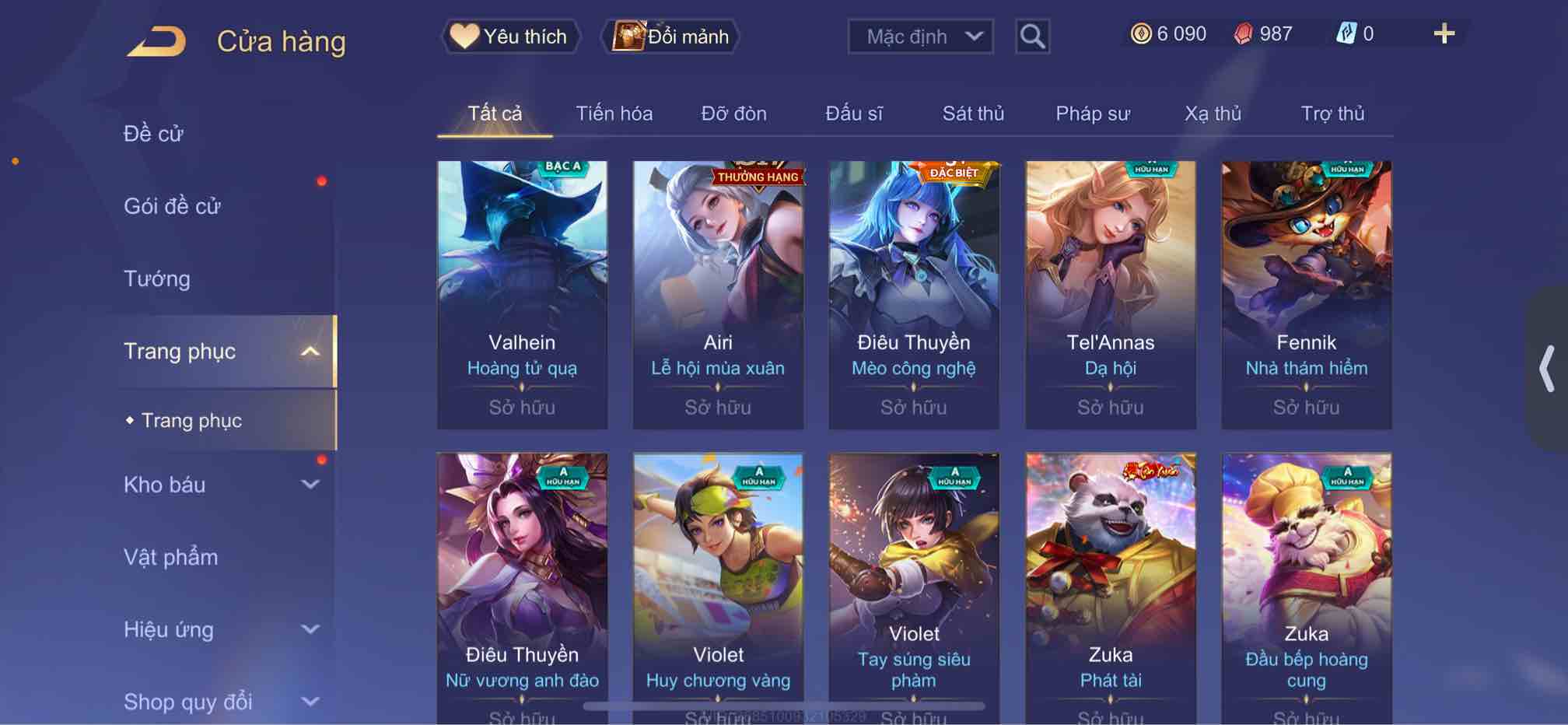1568x725 pixels.
Task: Click the red ruby currency icon
Action: (x=1243, y=33)
